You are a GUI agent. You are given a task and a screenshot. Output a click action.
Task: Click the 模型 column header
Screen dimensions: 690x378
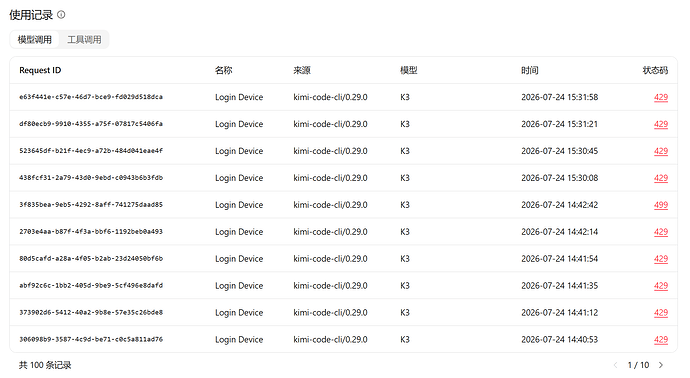click(x=408, y=70)
